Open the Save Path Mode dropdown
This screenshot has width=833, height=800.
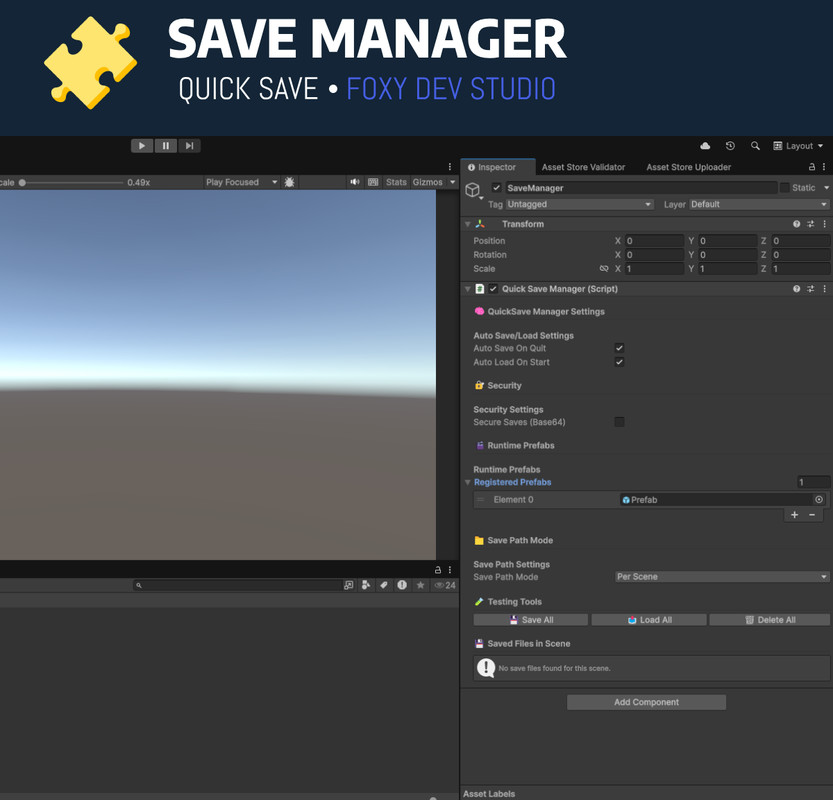click(x=722, y=577)
